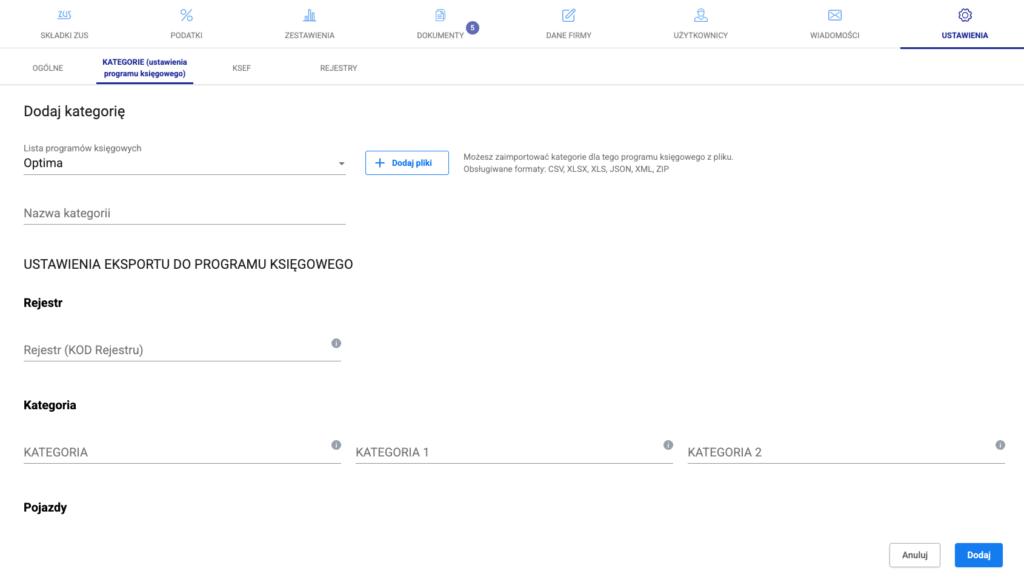Open Dokumenty with badge 5
The height and width of the screenshot is (583, 1024).
coord(440,16)
